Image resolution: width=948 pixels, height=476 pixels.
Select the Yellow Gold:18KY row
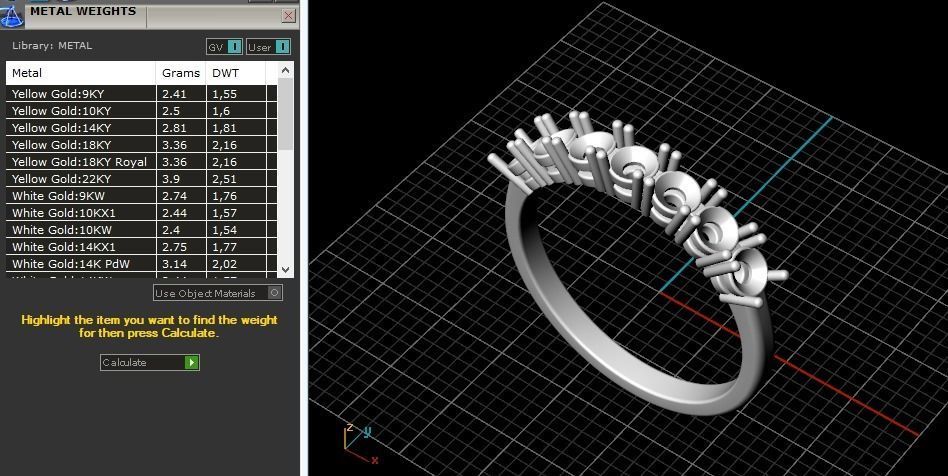[x=141, y=145]
